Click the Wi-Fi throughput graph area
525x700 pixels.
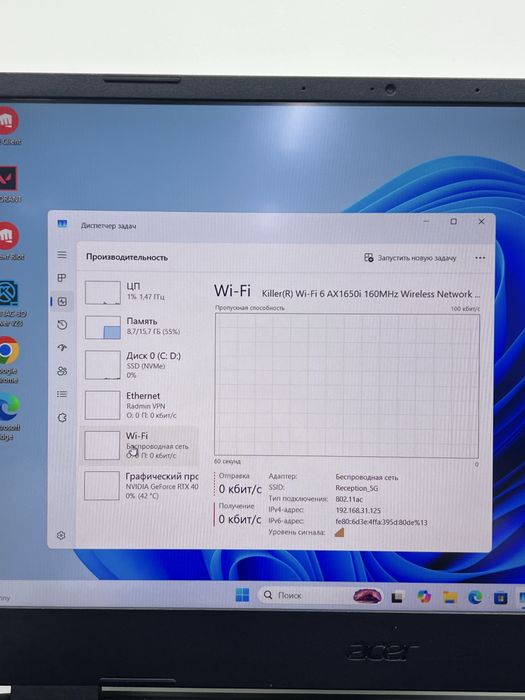point(347,385)
